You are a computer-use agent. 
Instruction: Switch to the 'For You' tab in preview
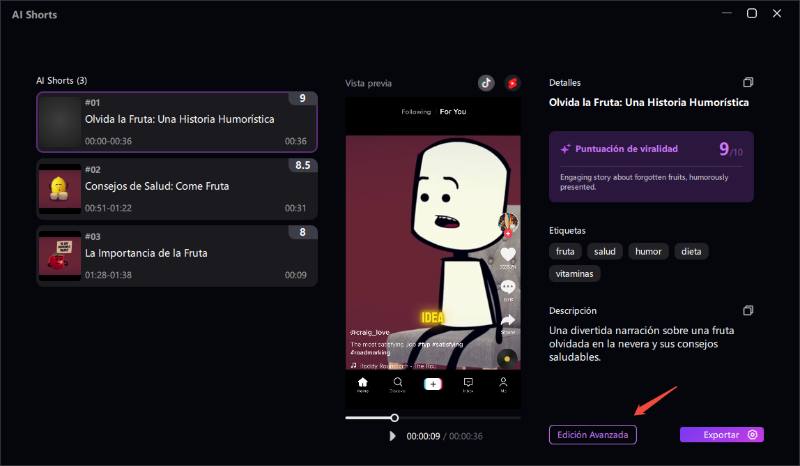(453, 112)
